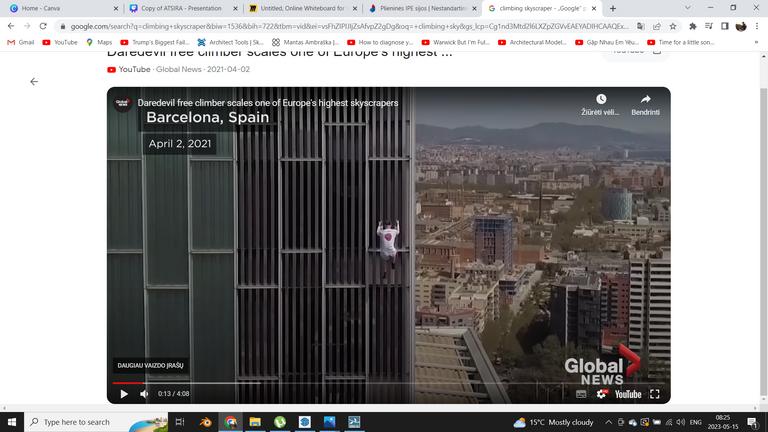
Task: Click the Chrome taskbar icon
Action: (x=230, y=422)
